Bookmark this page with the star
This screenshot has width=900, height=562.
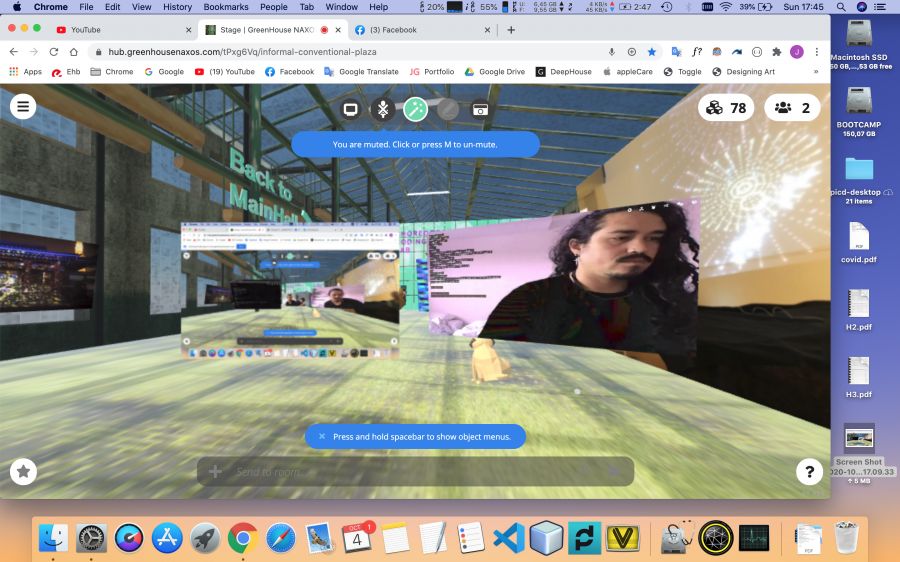651,52
